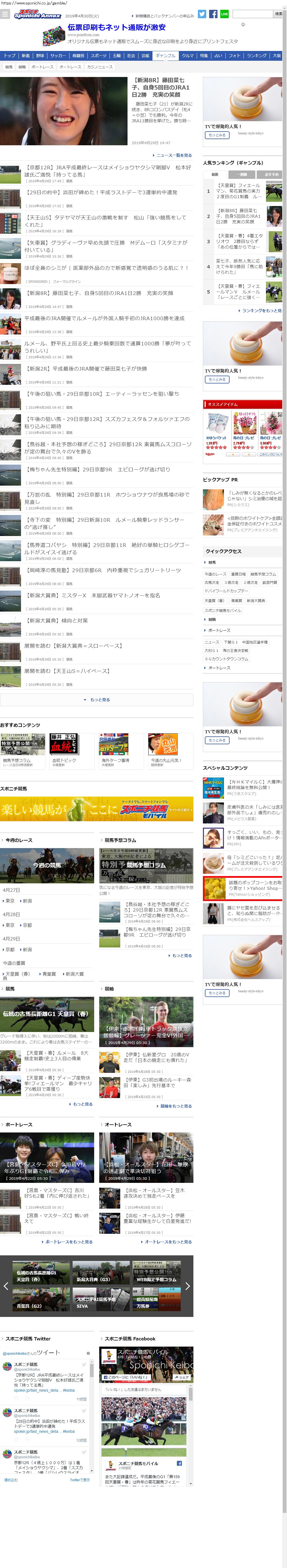
Task: Click the Sponichi Annex logo
Action: pos(38,13)
